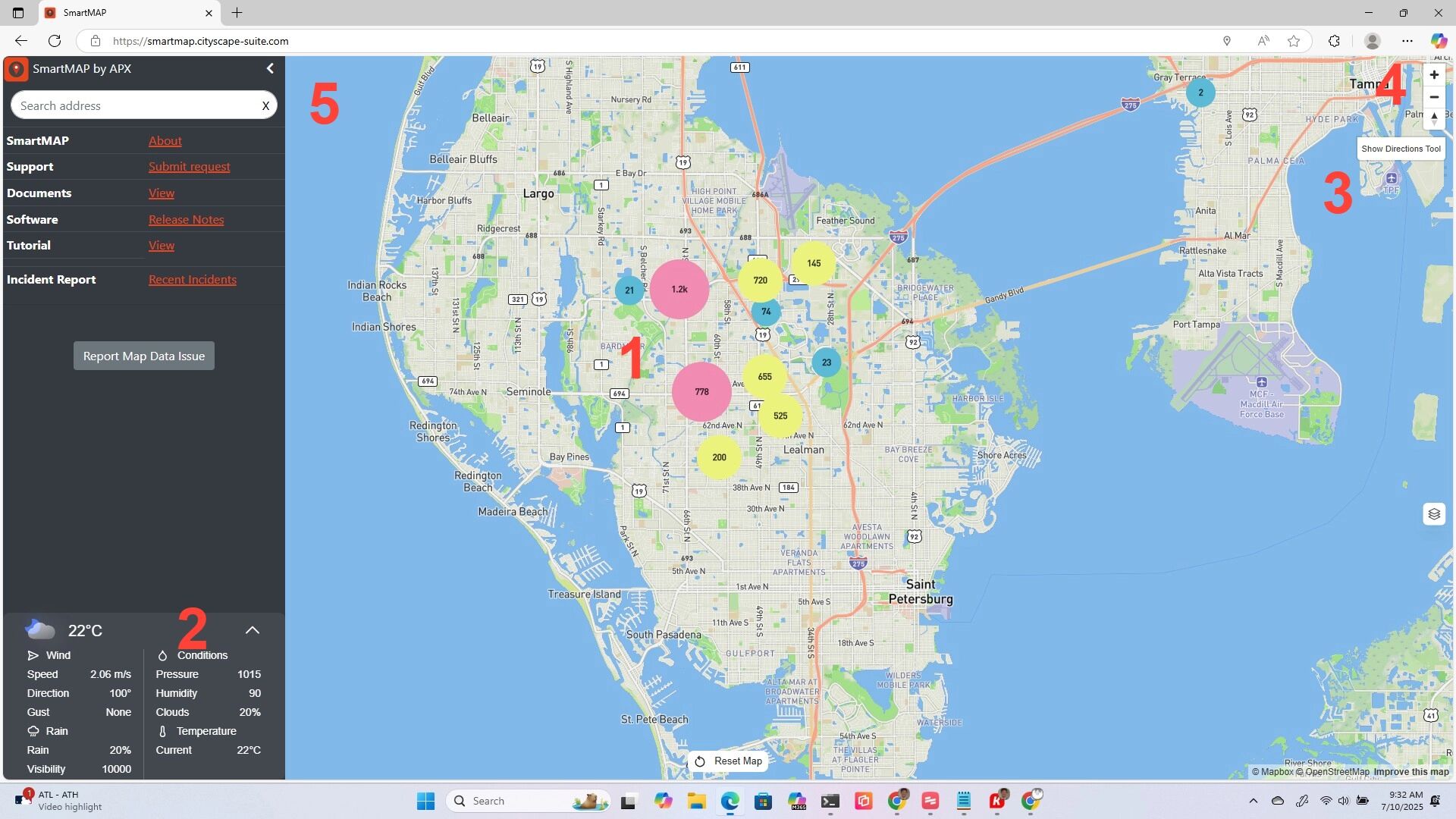
Task: Collapse the SmartMAP sidebar panel
Action: pyautogui.click(x=270, y=68)
